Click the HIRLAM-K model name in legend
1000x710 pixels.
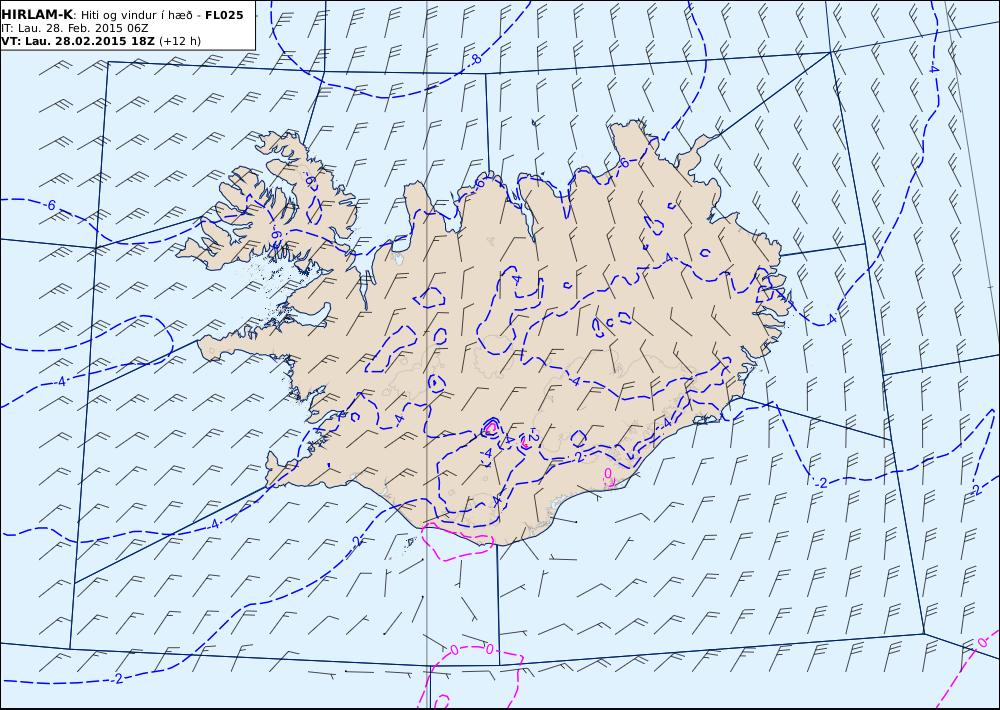(x=37, y=15)
